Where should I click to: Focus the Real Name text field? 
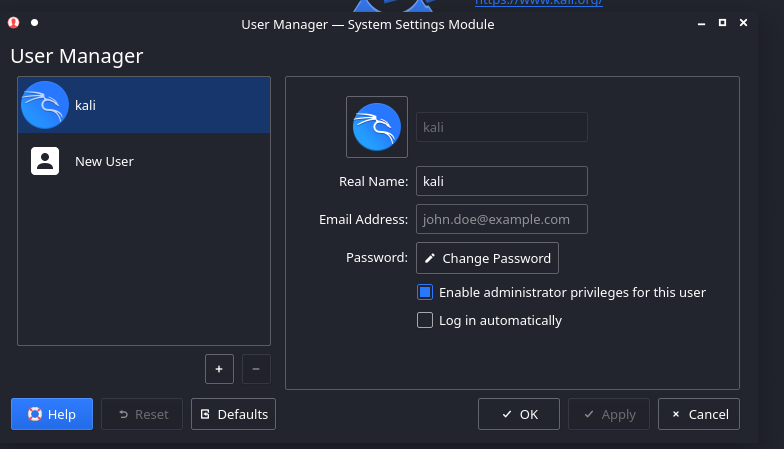pyautogui.click(x=501, y=181)
